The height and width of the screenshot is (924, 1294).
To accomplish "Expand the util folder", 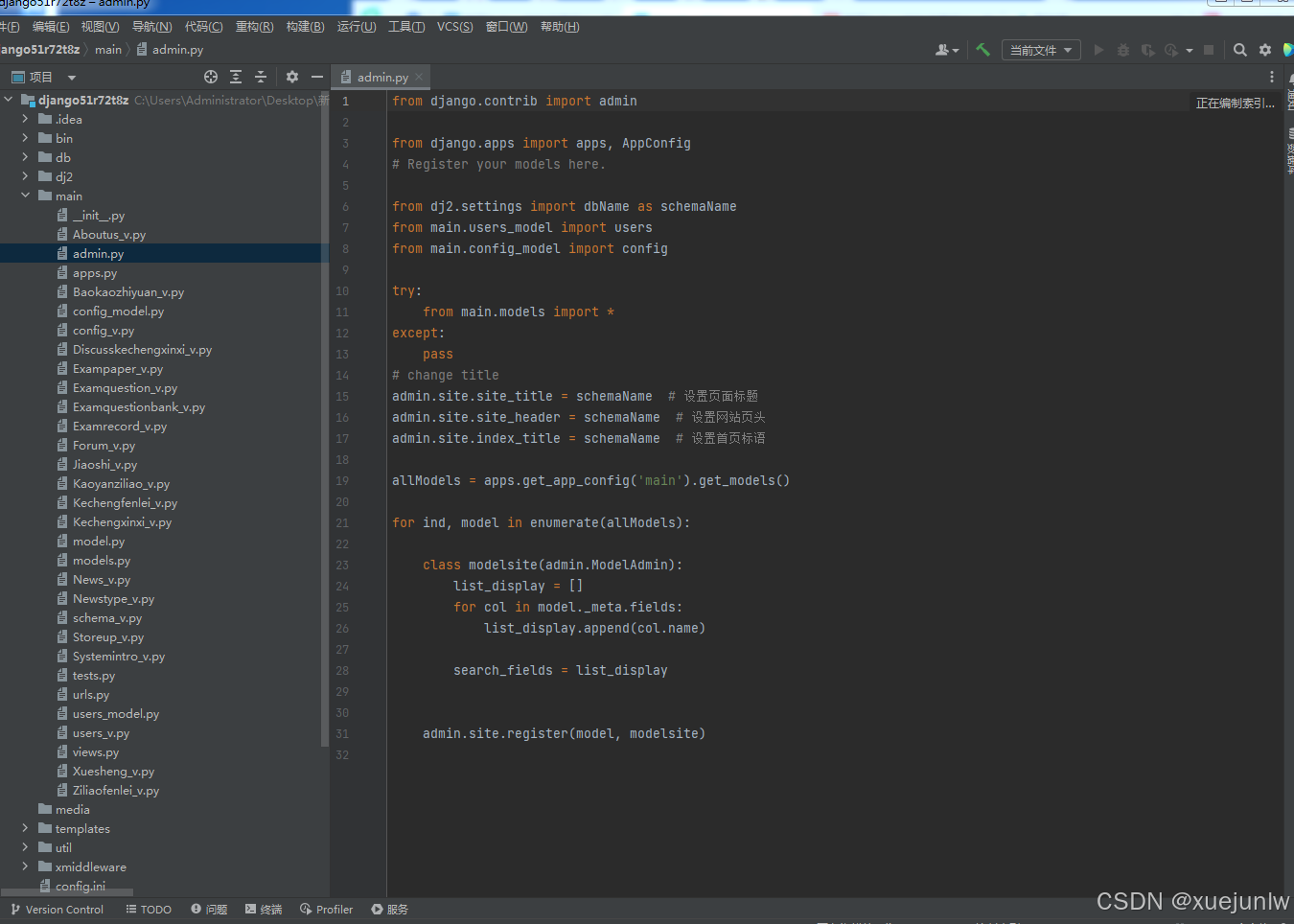I will click(x=26, y=847).
